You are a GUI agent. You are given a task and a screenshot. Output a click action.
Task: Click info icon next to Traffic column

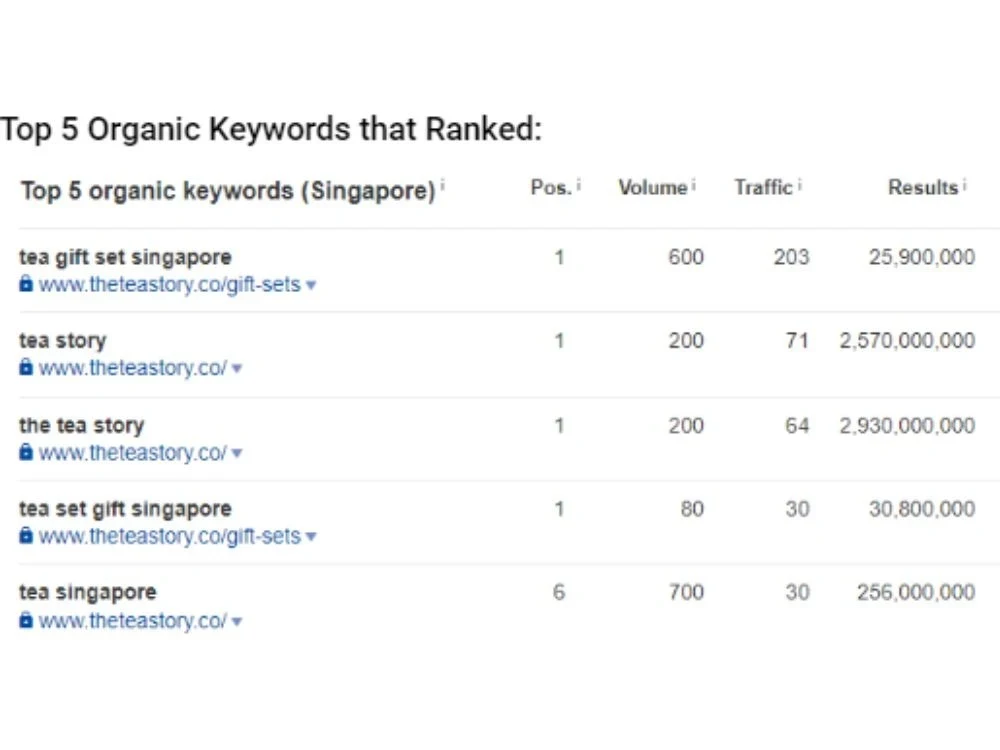pyautogui.click(x=800, y=185)
